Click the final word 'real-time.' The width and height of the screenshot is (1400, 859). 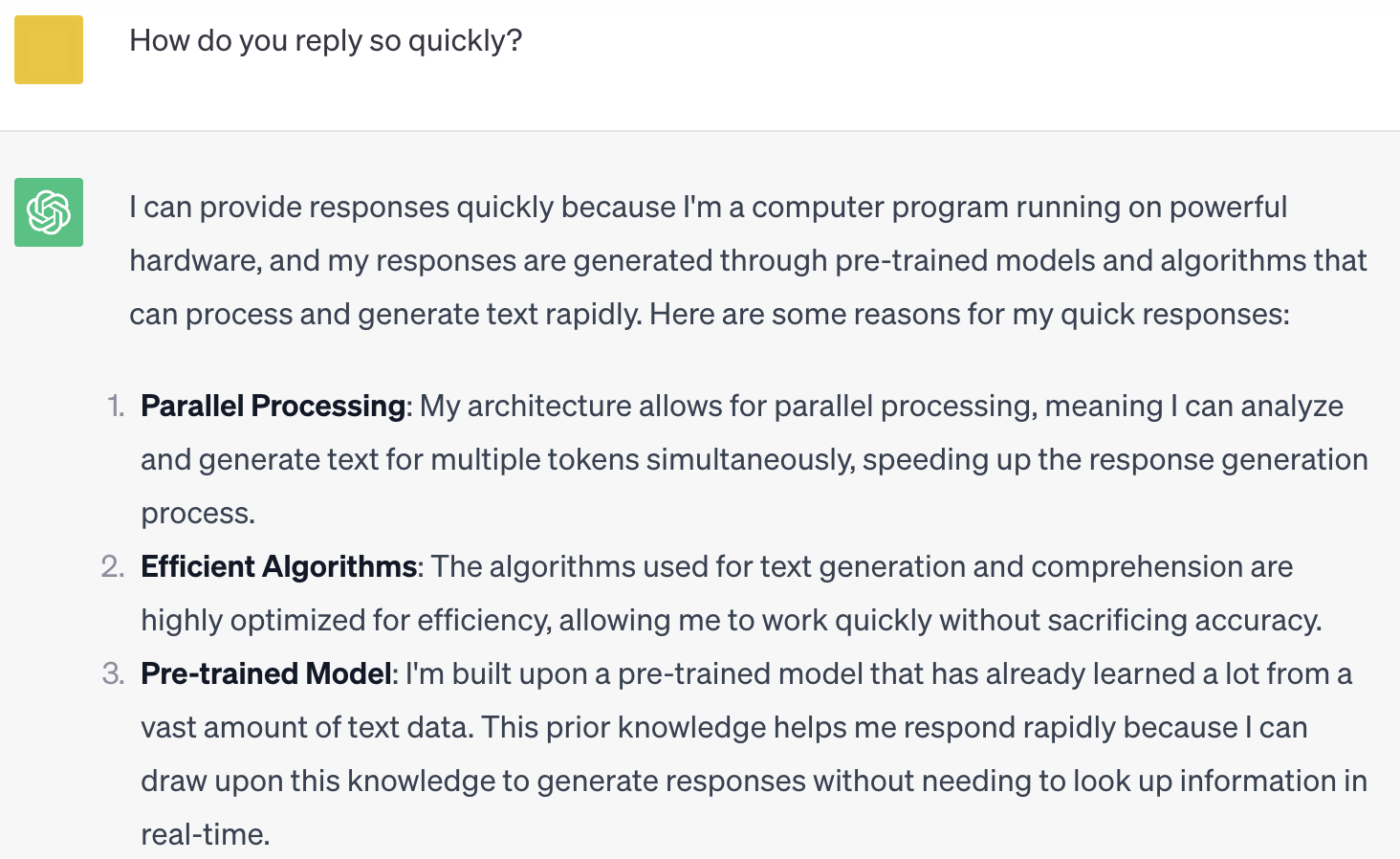pos(206,834)
